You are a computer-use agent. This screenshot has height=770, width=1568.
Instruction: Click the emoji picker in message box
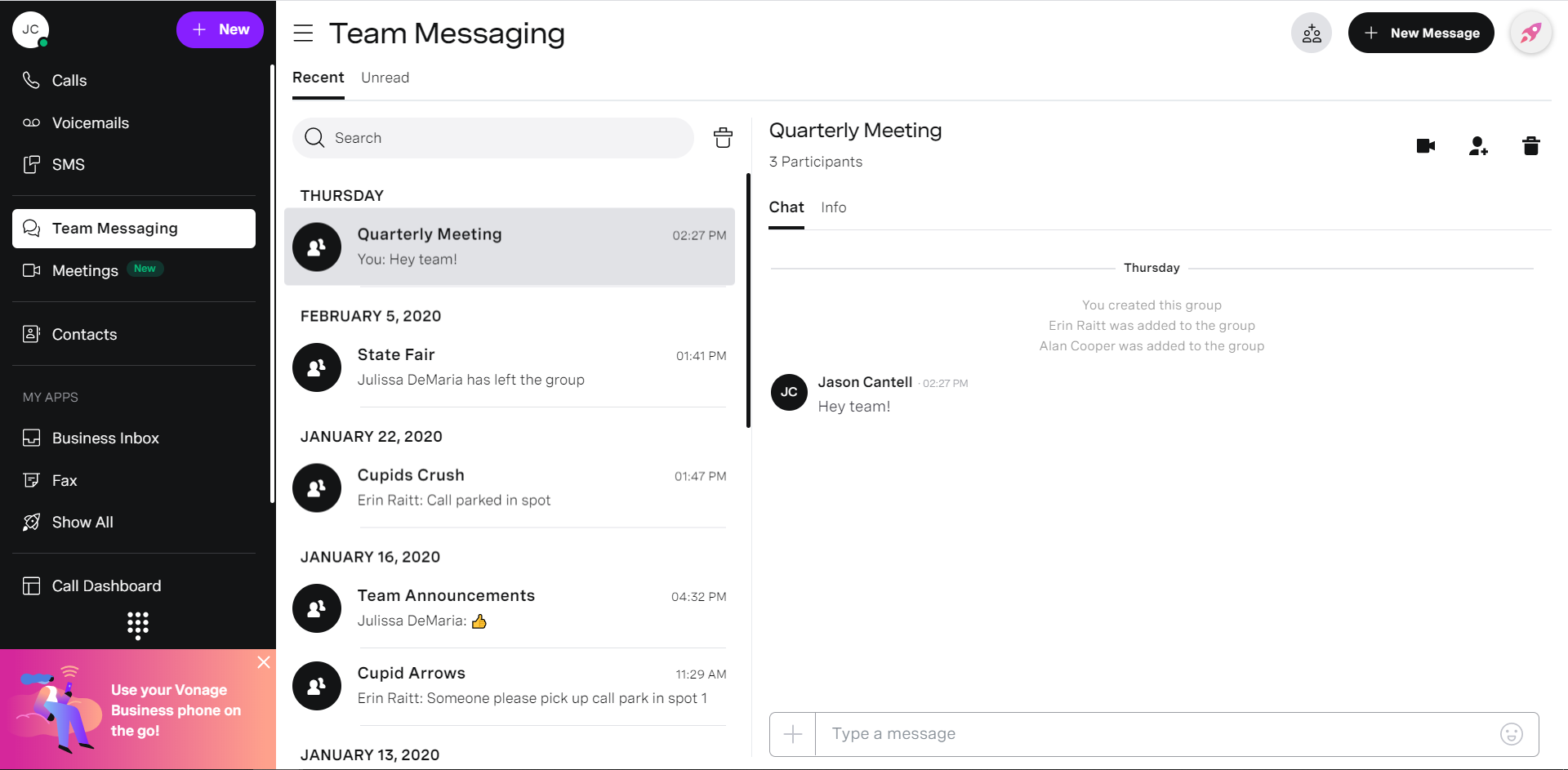tap(1511, 734)
